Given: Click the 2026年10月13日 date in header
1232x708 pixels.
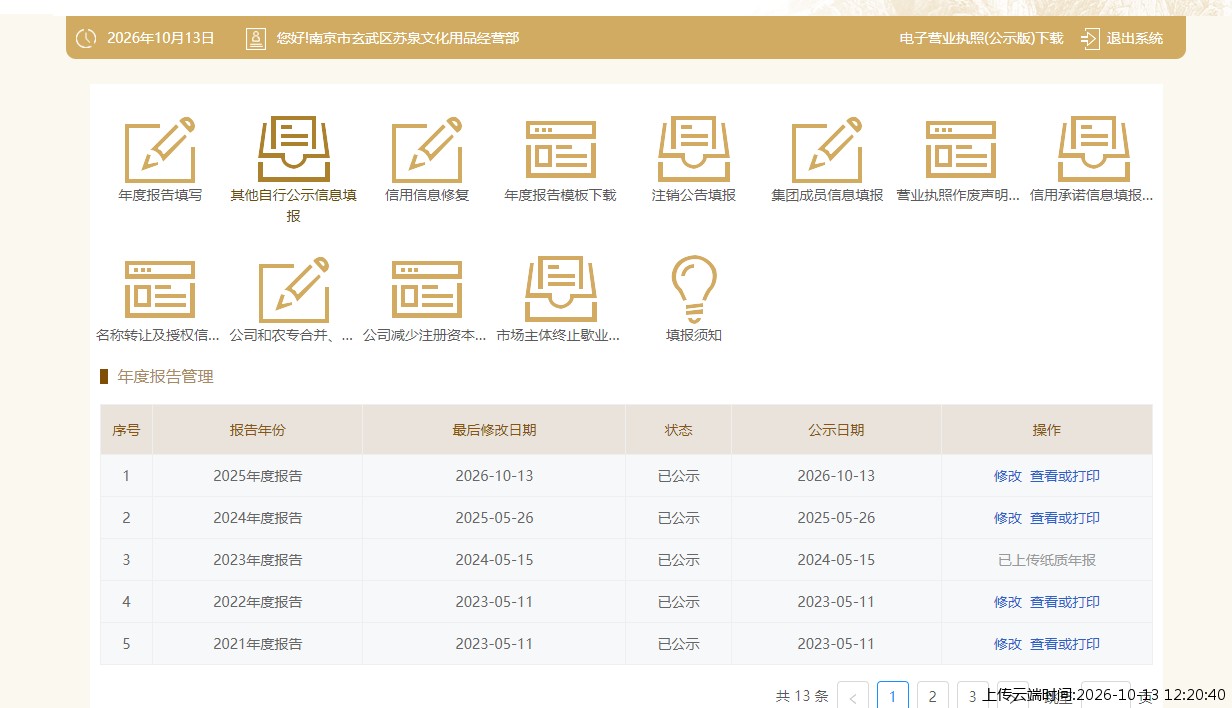Looking at the screenshot, I should tap(161, 39).
